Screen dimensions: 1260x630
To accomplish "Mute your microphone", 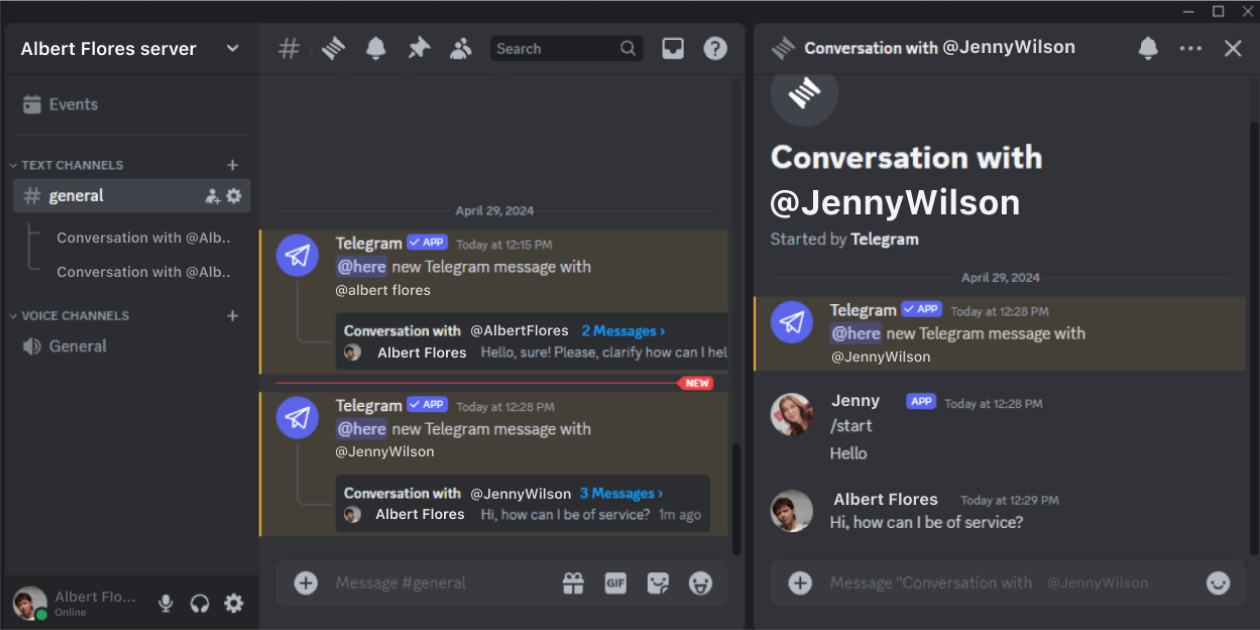I will pyautogui.click(x=165, y=603).
